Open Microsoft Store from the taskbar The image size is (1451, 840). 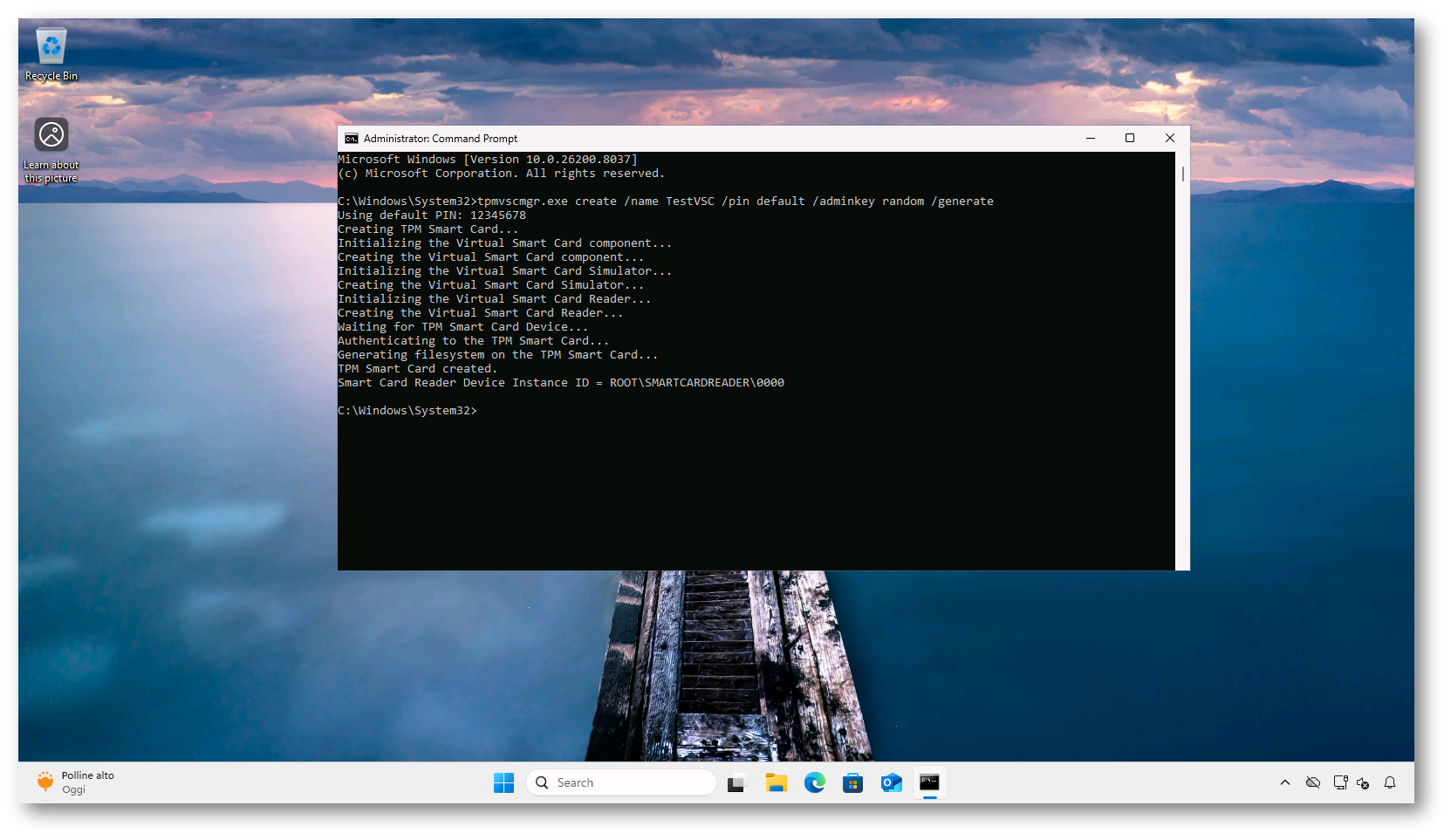pos(852,782)
